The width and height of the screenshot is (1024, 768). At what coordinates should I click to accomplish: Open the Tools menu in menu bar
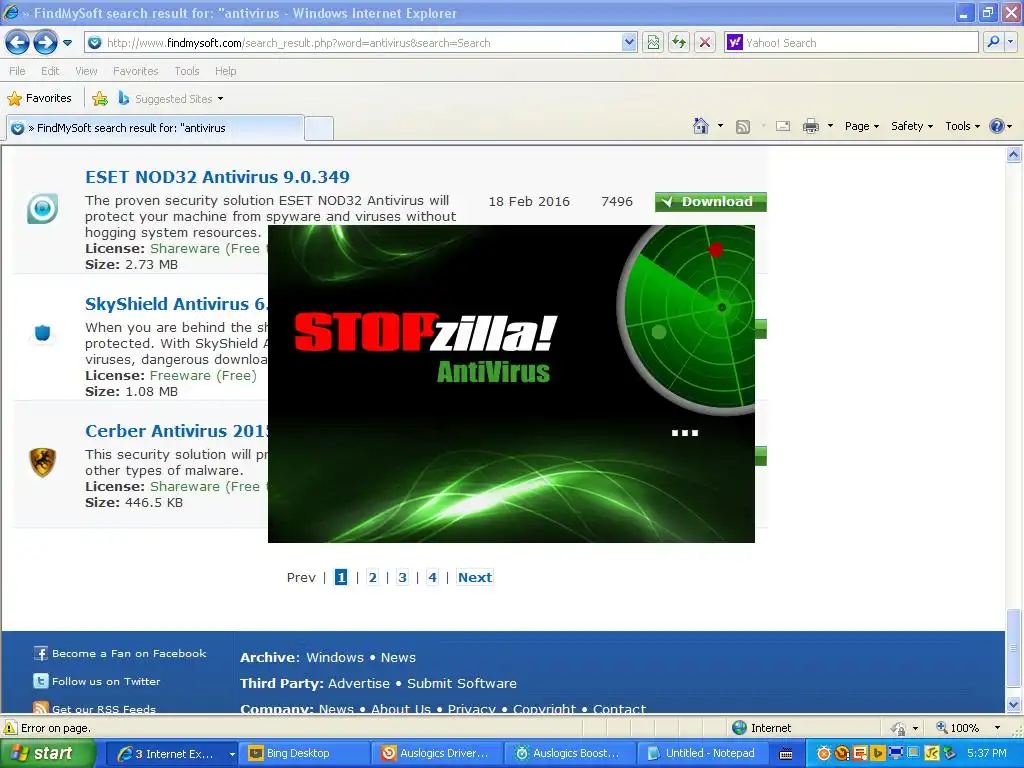coord(187,71)
